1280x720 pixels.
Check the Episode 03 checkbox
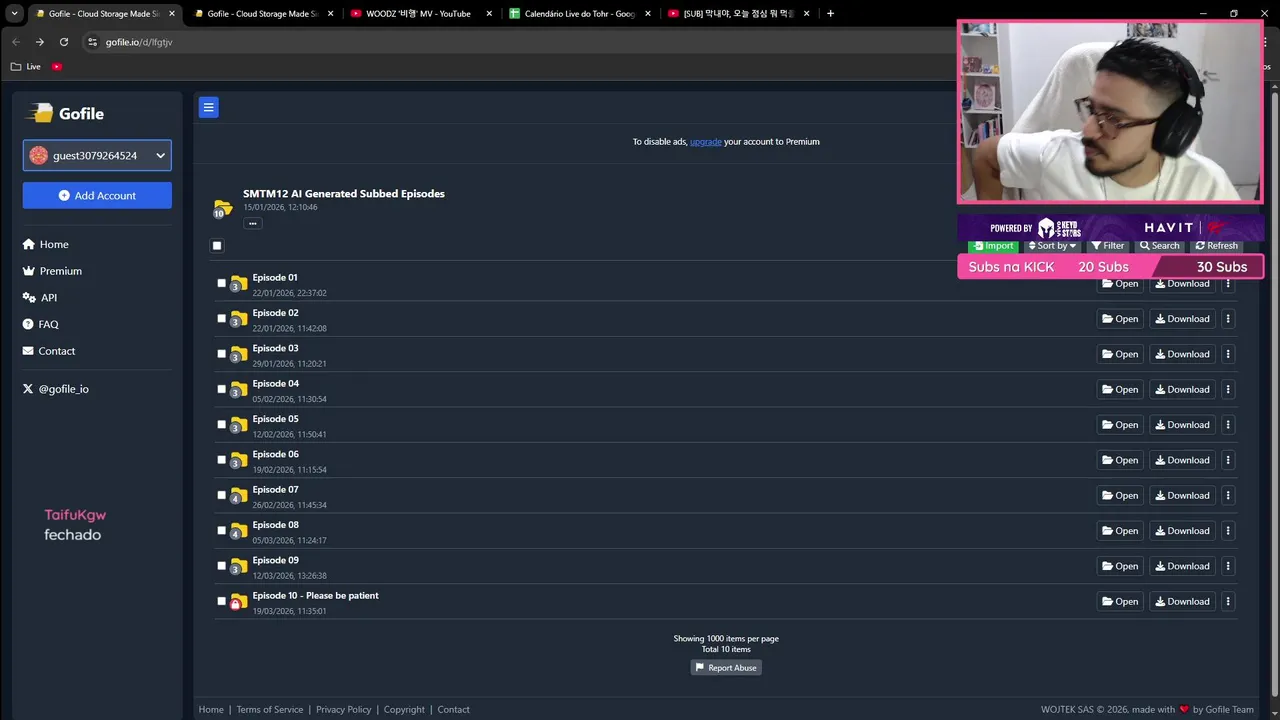[222, 354]
